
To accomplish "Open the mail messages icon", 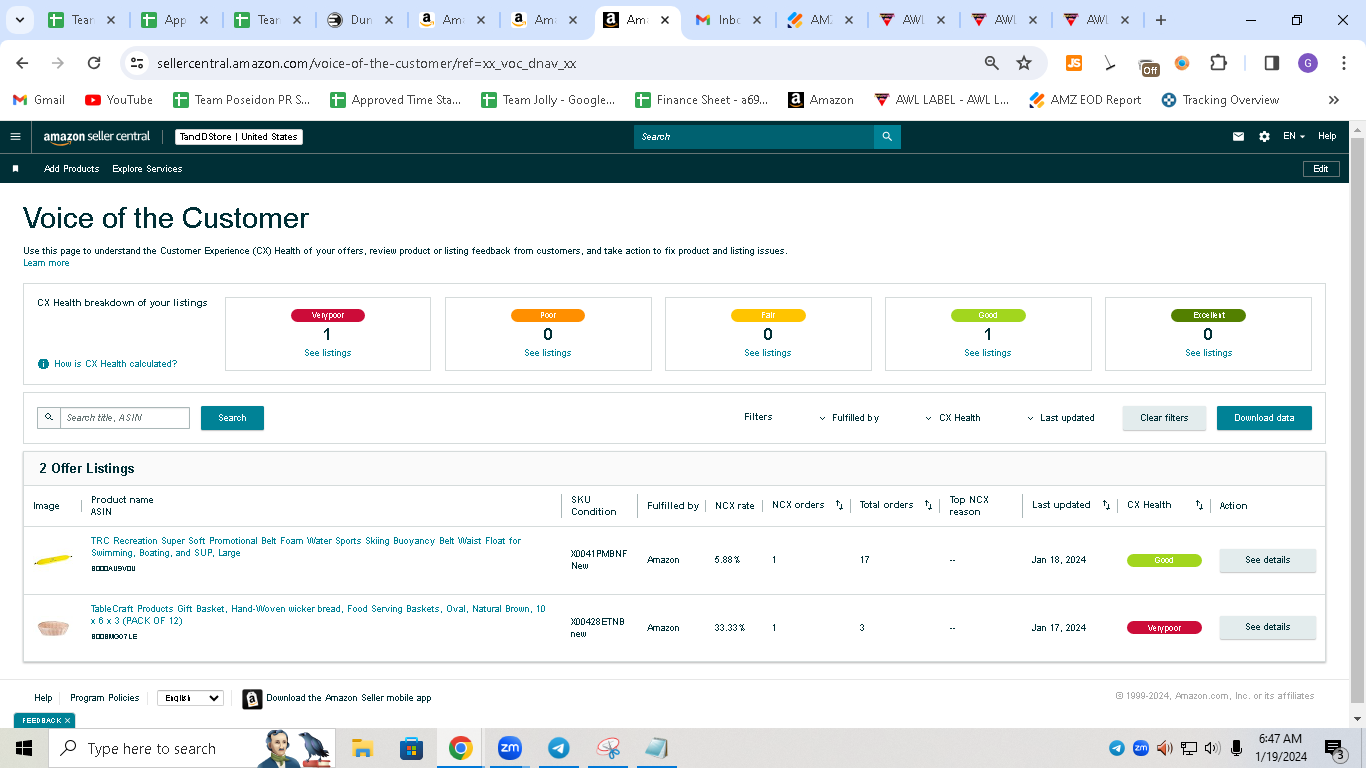I will [1239, 137].
